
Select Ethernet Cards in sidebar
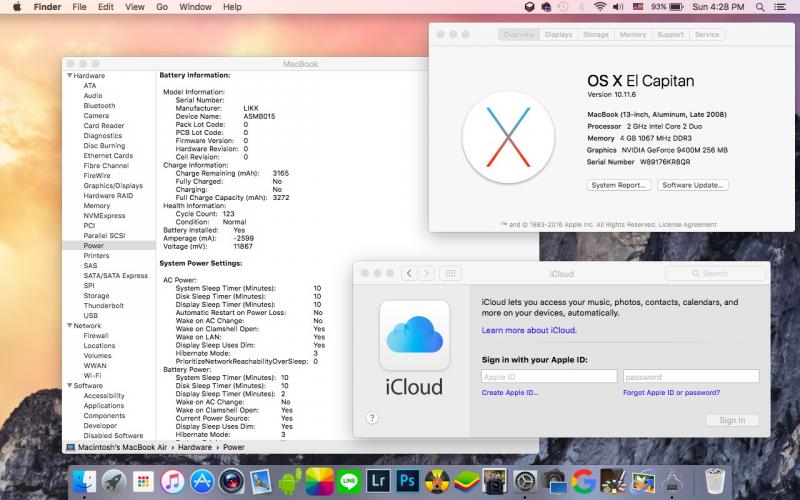pyautogui.click(x=108, y=156)
